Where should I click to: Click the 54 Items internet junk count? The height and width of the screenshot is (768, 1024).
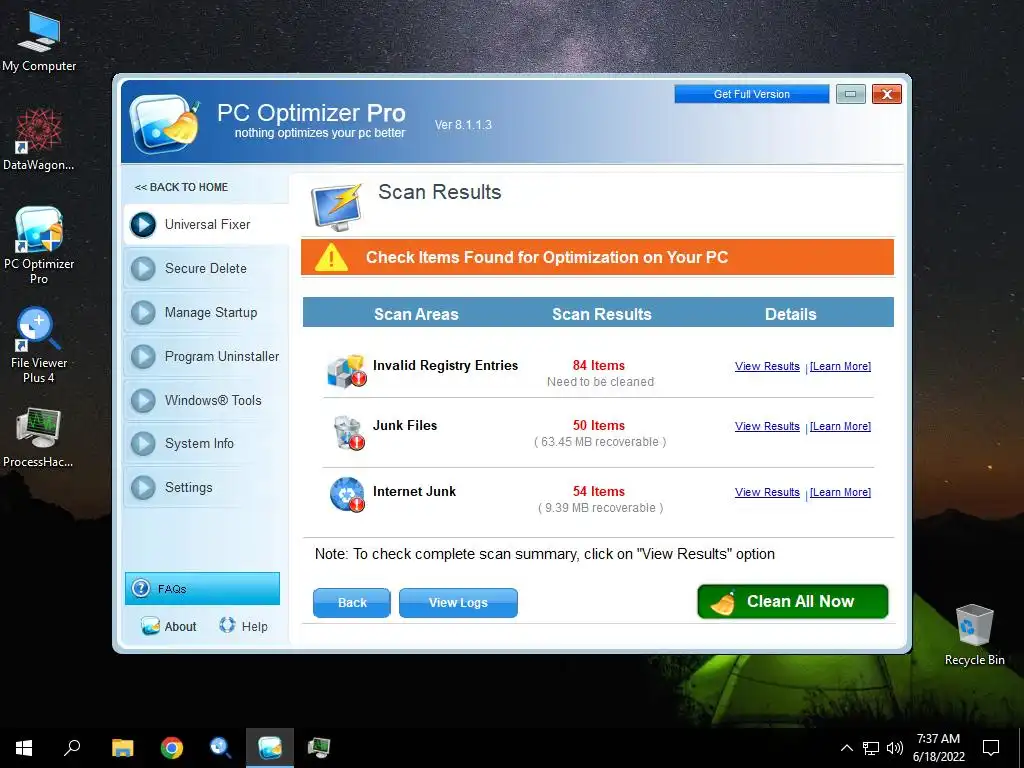pos(599,492)
